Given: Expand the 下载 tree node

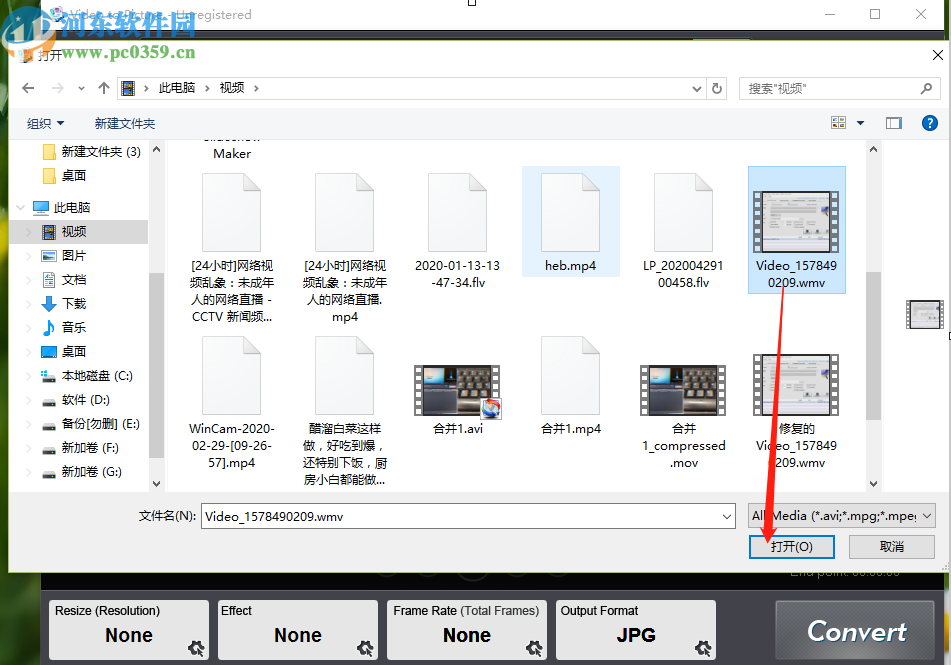Looking at the screenshot, I should (x=28, y=304).
